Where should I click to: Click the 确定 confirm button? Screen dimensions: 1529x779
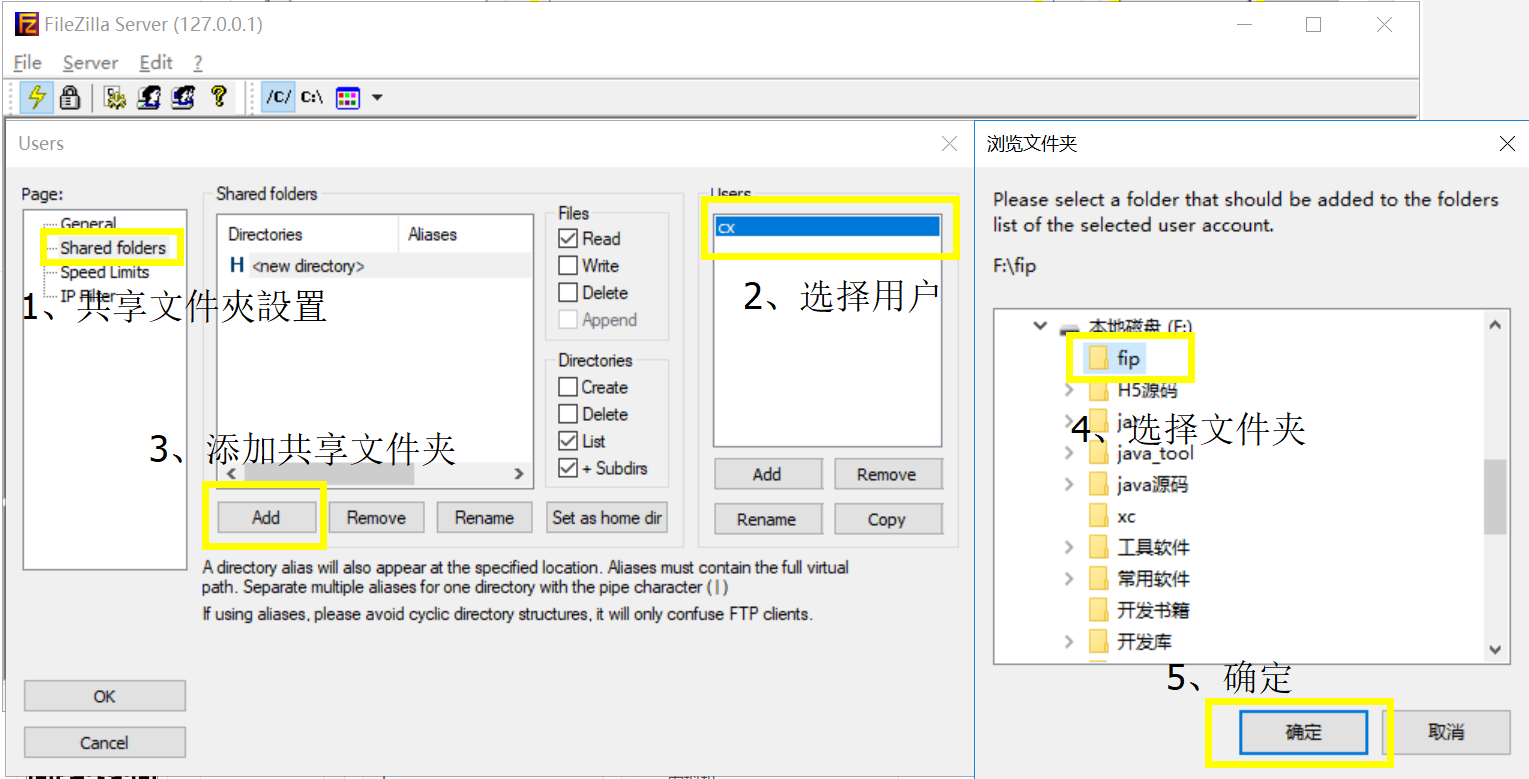click(1303, 732)
